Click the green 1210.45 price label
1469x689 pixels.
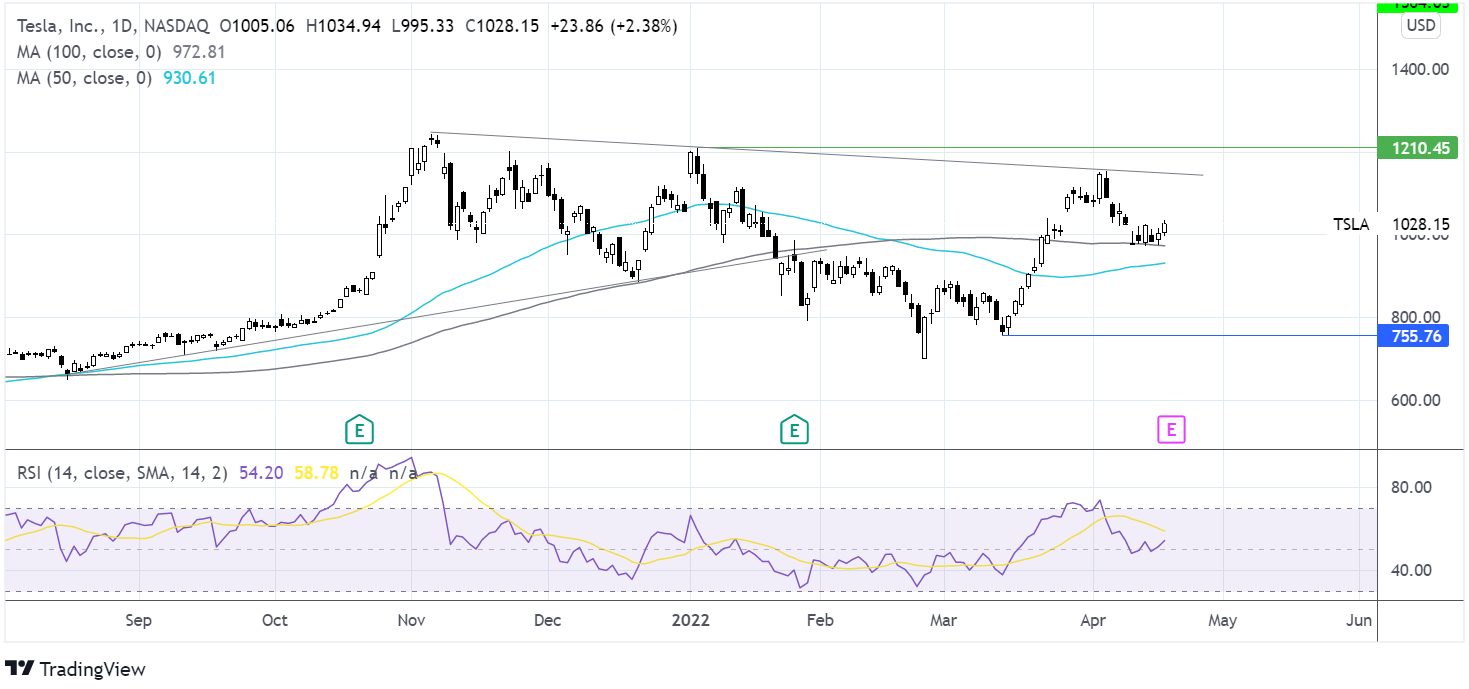[x=1416, y=148]
